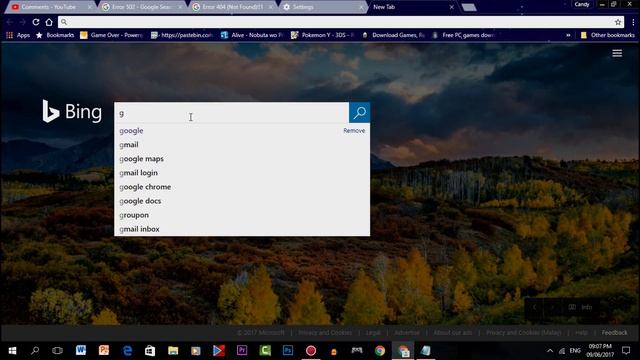The width and height of the screenshot is (640, 360).
Task: Close the Settings tab
Action: click(361, 7)
